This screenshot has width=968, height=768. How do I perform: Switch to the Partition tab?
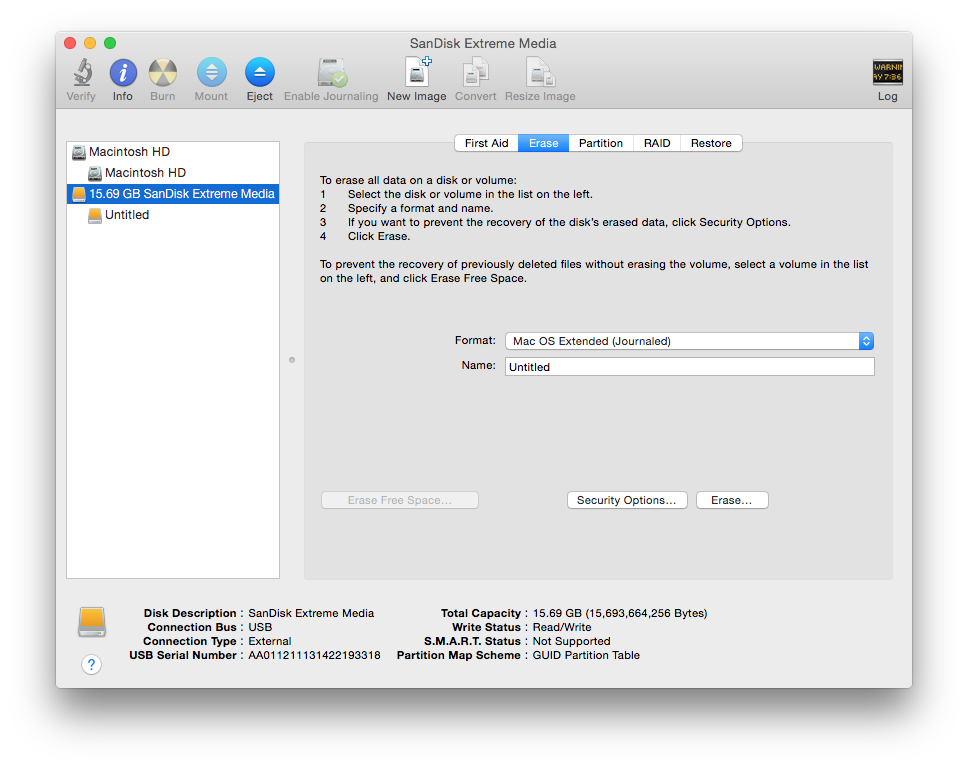click(x=601, y=143)
